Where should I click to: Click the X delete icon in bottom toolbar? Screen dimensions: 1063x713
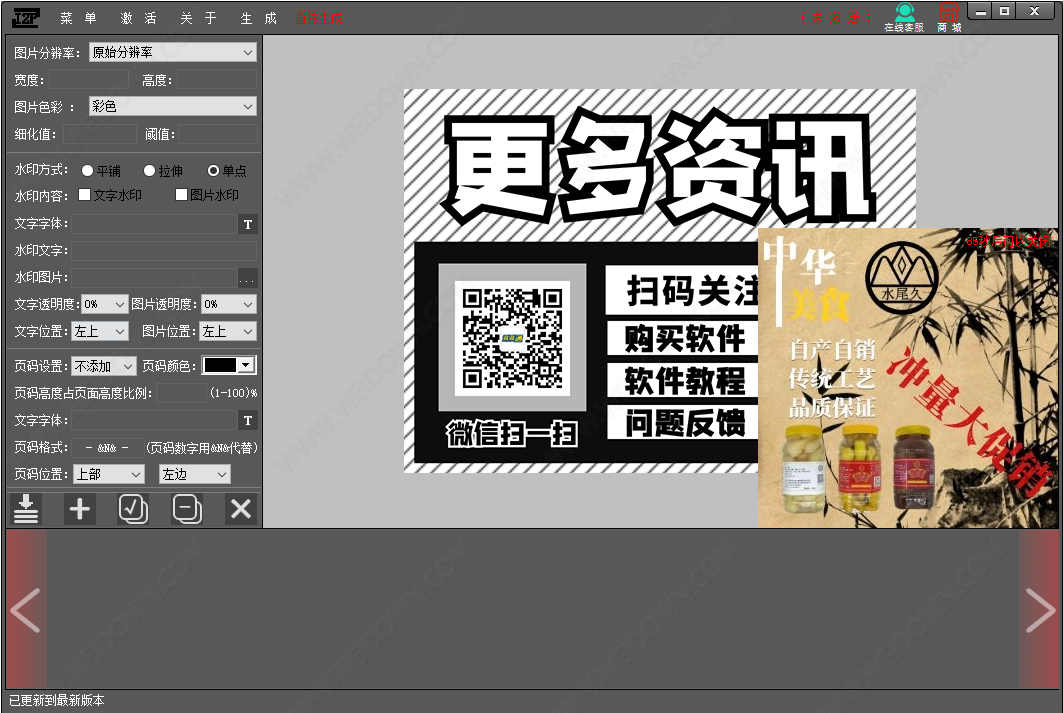[x=241, y=509]
